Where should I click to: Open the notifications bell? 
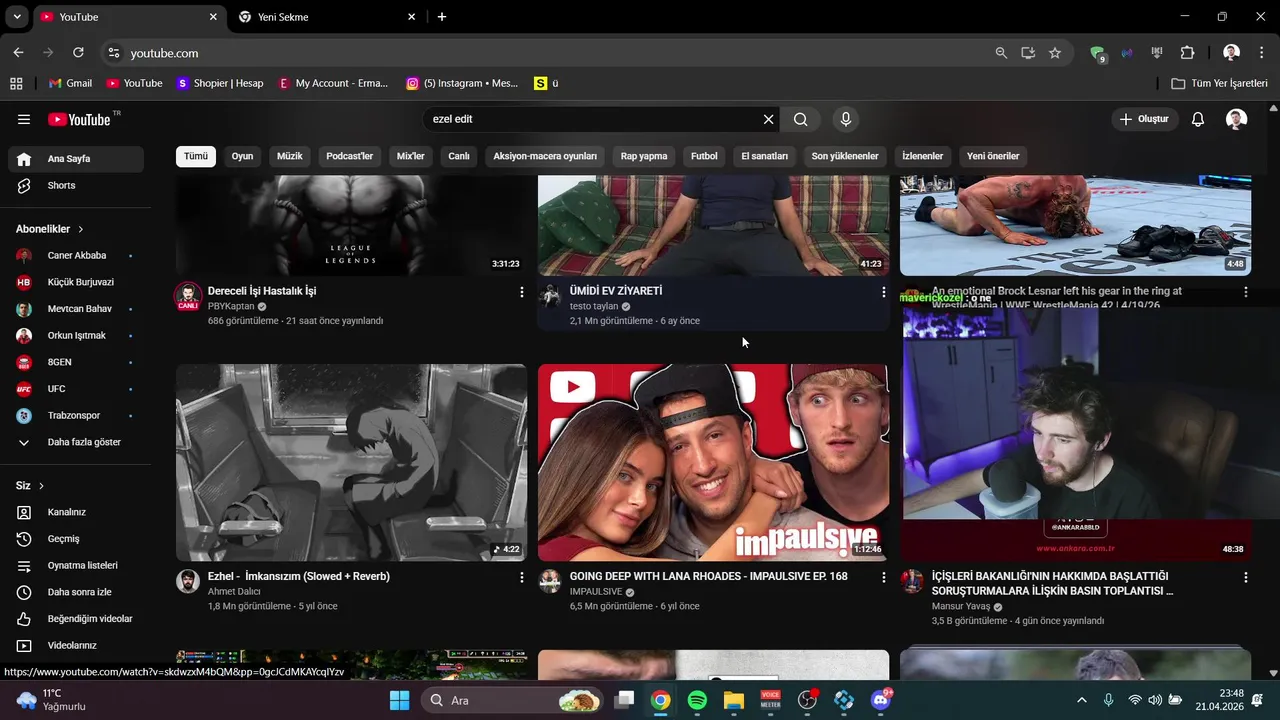click(x=1198, y=119)
